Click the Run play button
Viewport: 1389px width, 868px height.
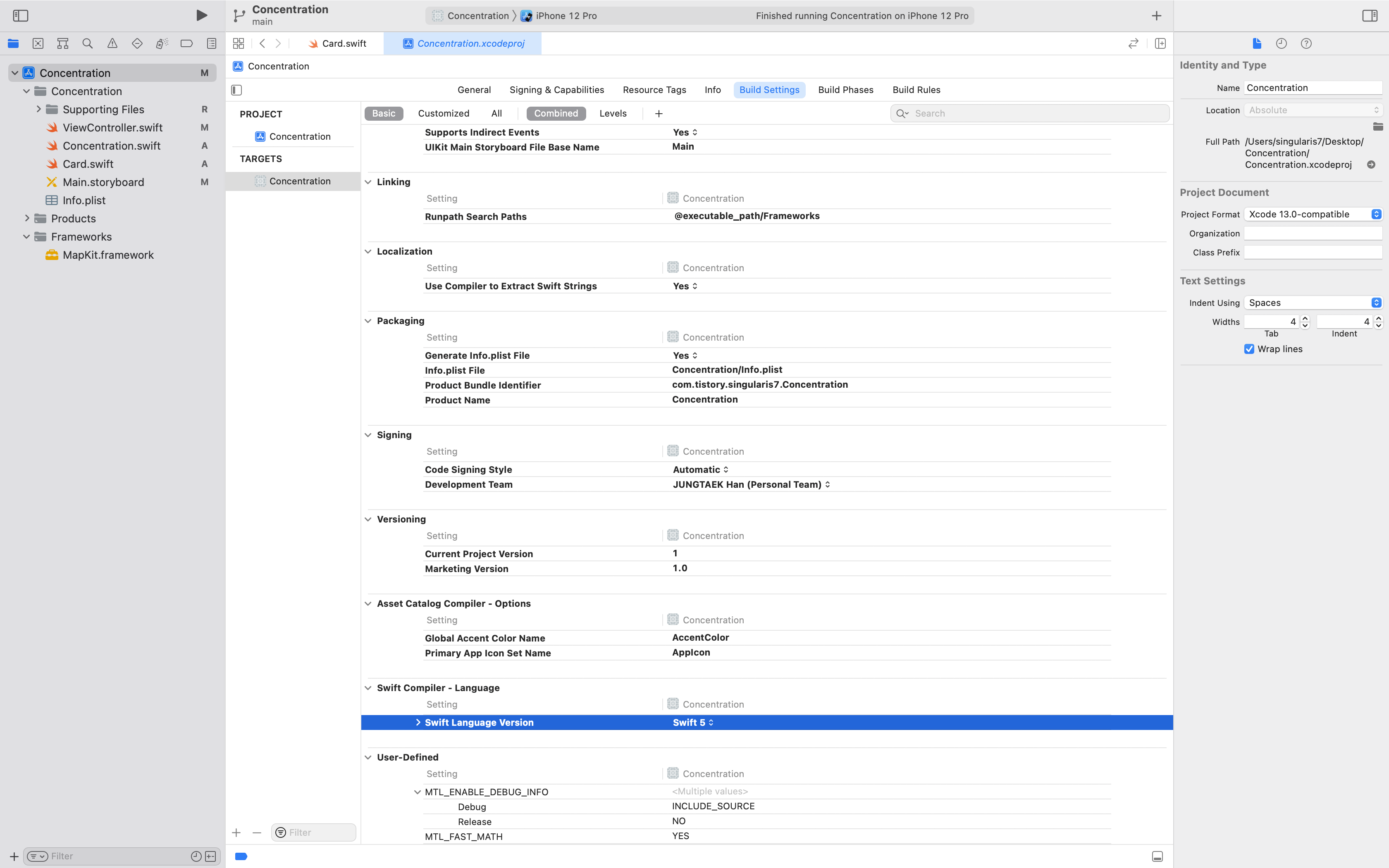click(201, 16)
